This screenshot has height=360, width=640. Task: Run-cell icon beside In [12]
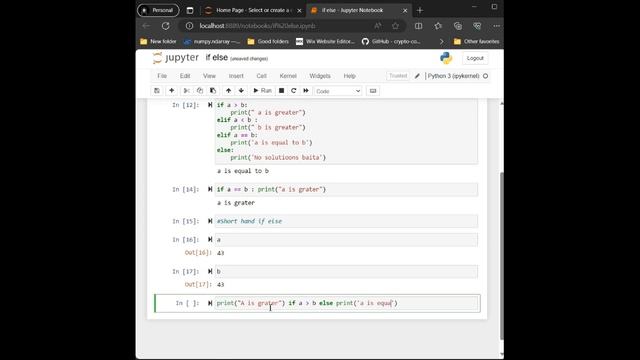tap(210, 105)
